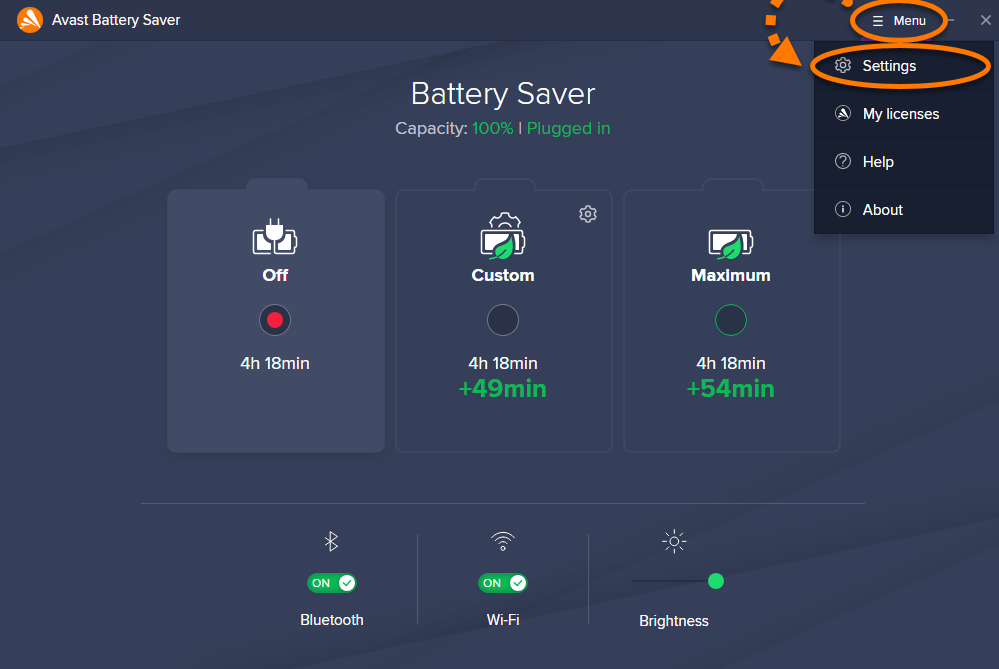Select the Custom mode radio button

(x=503, y=320)
